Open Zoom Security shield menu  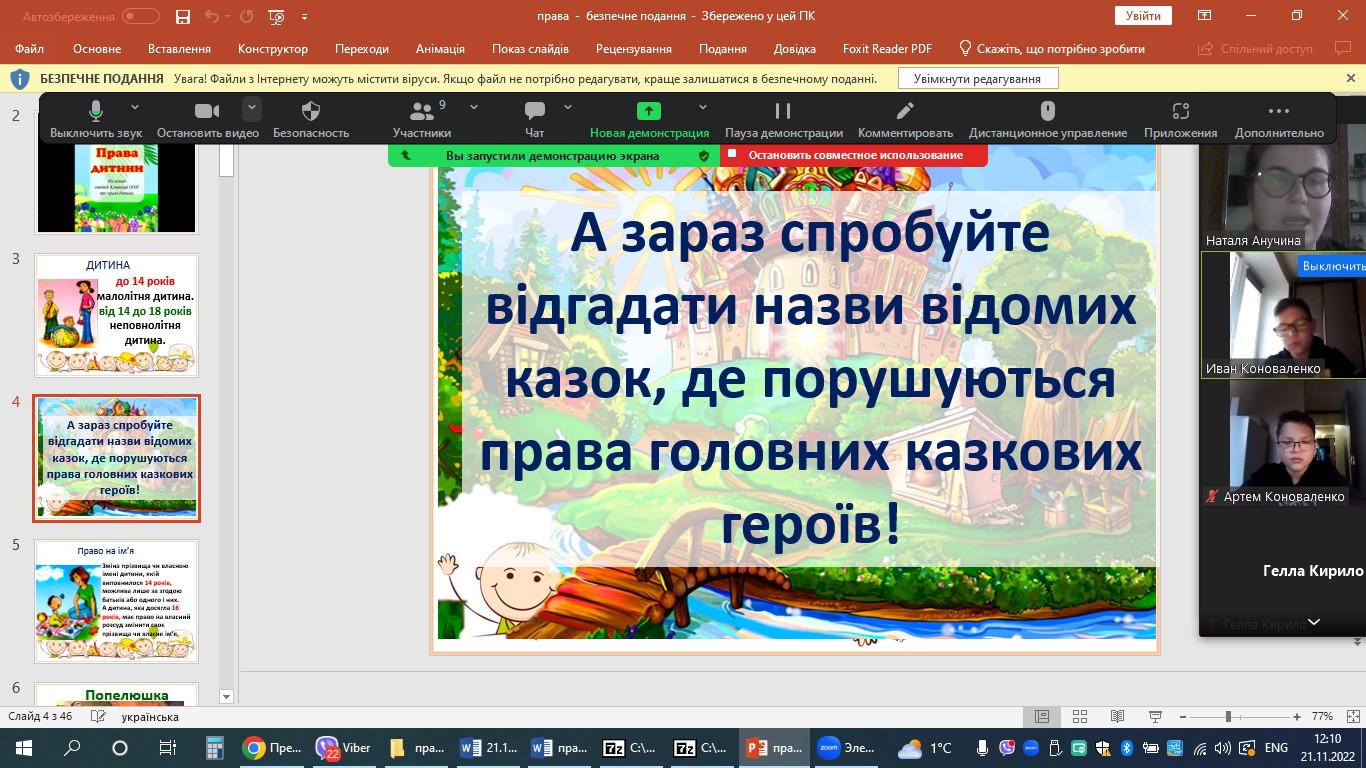pos(311,119)
